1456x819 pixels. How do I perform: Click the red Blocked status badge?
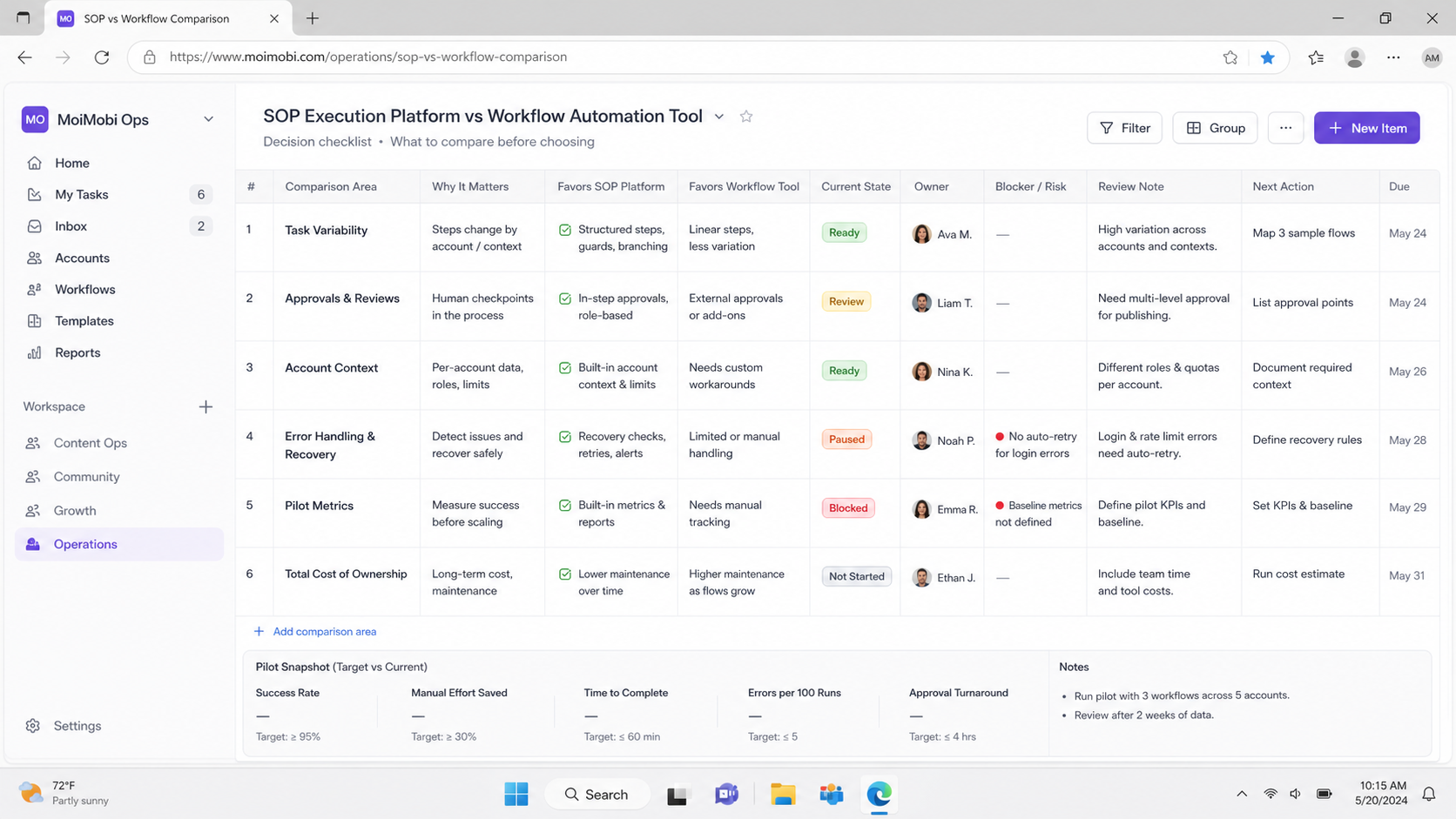click(x=848, y=508)
